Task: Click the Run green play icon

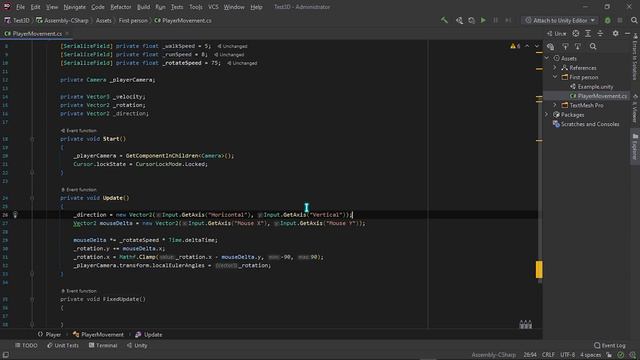Action: tap(483, 20)
